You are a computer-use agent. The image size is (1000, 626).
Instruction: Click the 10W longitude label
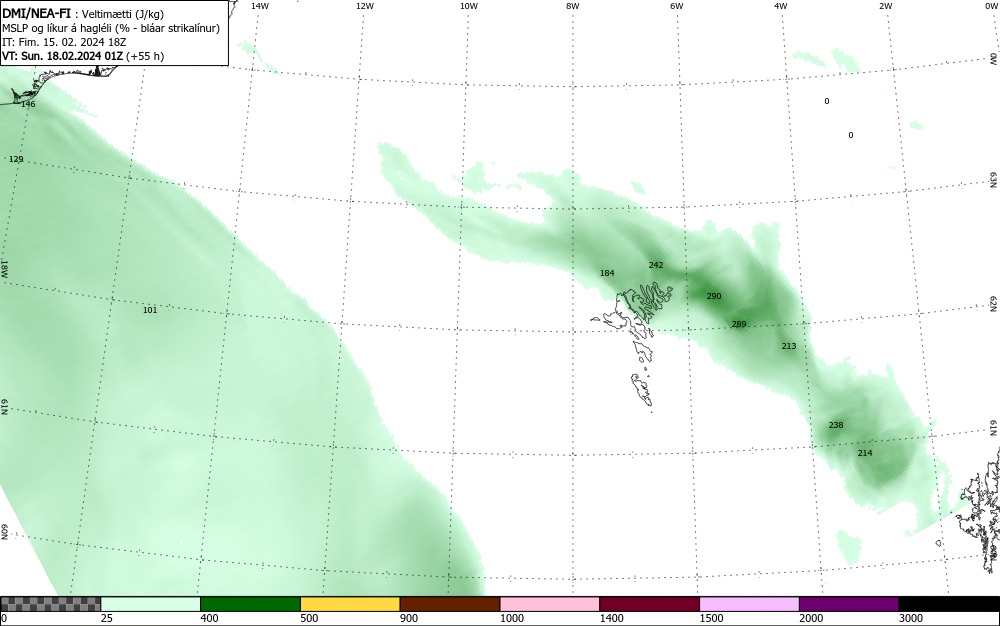point(469,6)
